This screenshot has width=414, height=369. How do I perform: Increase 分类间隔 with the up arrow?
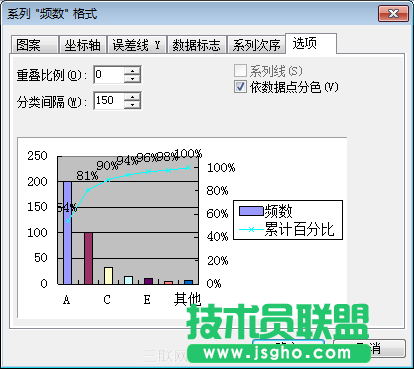coord(132,97)
